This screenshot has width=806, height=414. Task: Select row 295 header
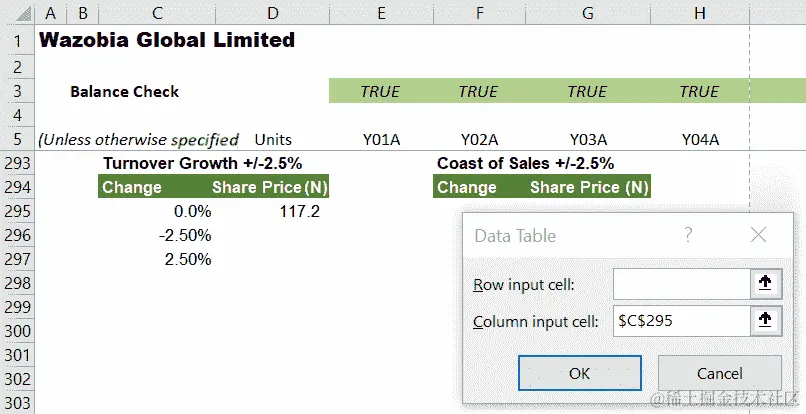18,211
